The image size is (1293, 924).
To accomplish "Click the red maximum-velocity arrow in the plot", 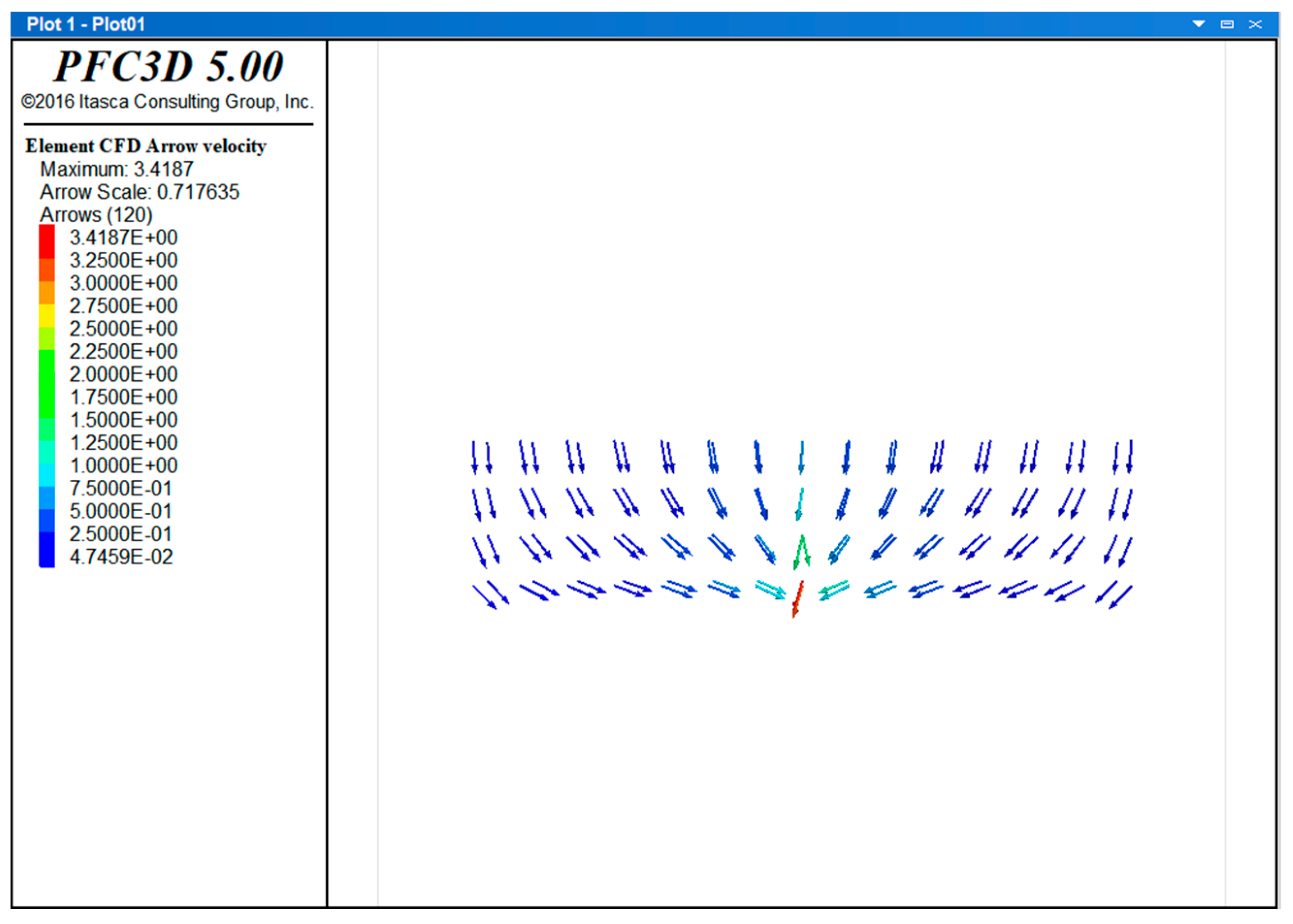I will click(798, 599).
